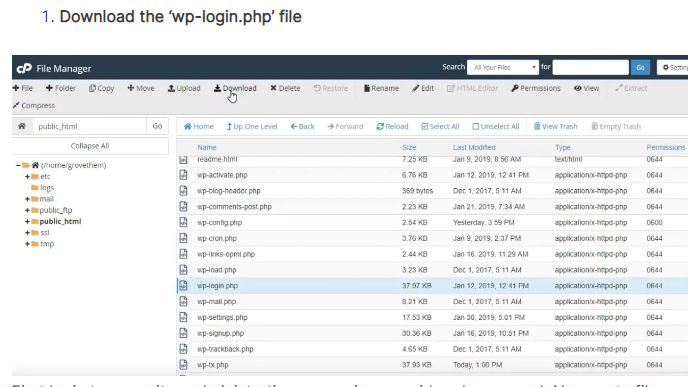Open View Trash
The width and height of the screenshot is (688, 387).
[x=555, y=126]
